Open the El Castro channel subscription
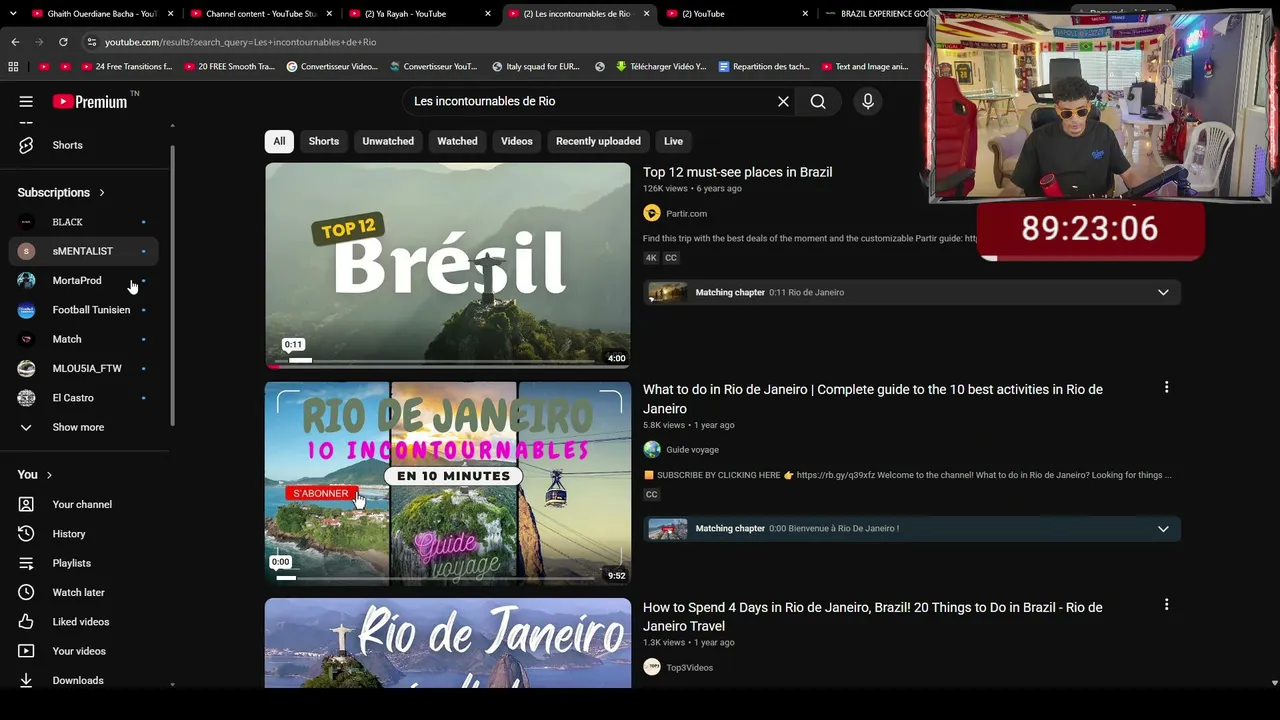Image resolution: width=1280 pixels, height=720 pixels. tap(84, 398)
